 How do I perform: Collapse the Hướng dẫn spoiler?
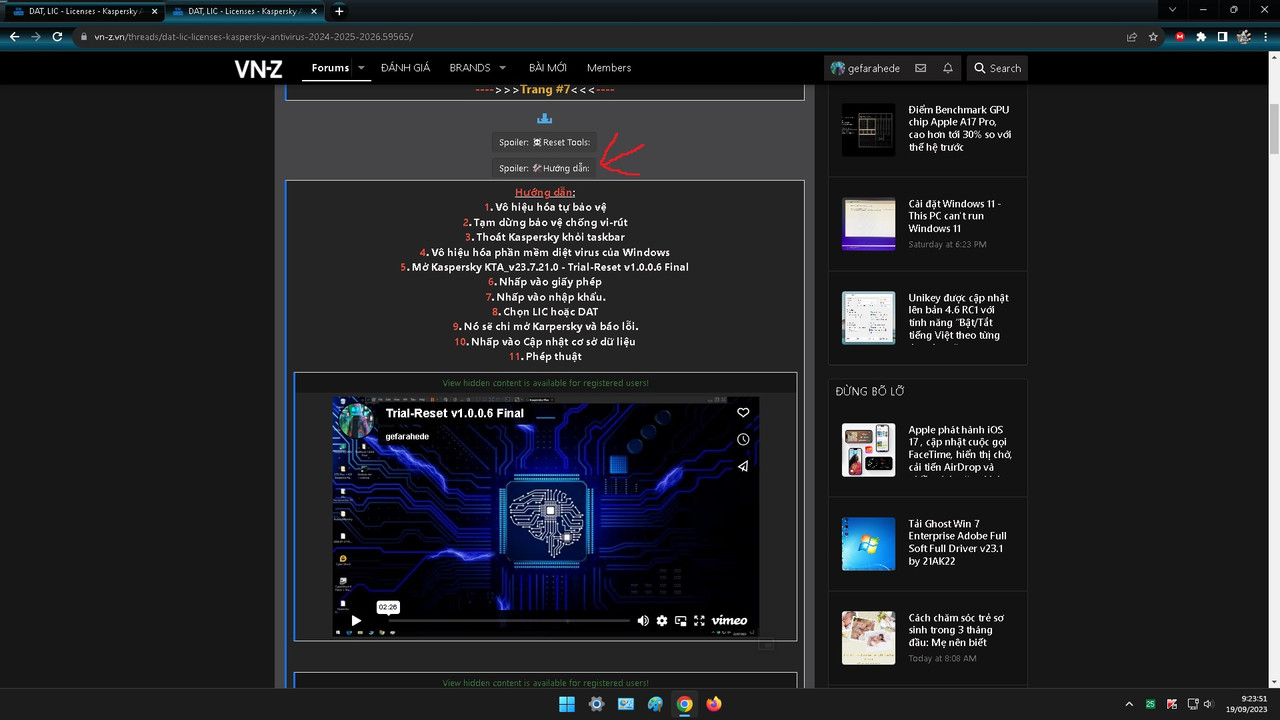(544, 168)
